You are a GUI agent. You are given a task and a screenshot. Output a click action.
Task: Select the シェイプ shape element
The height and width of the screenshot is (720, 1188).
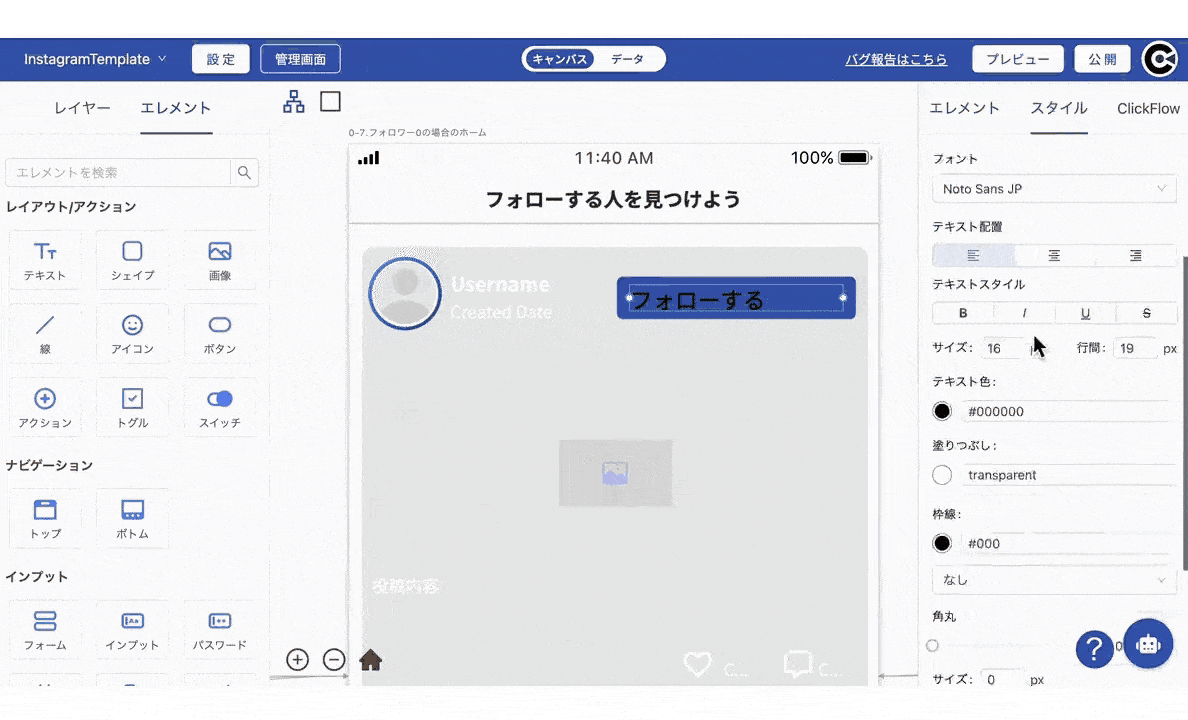click(132, 260)
